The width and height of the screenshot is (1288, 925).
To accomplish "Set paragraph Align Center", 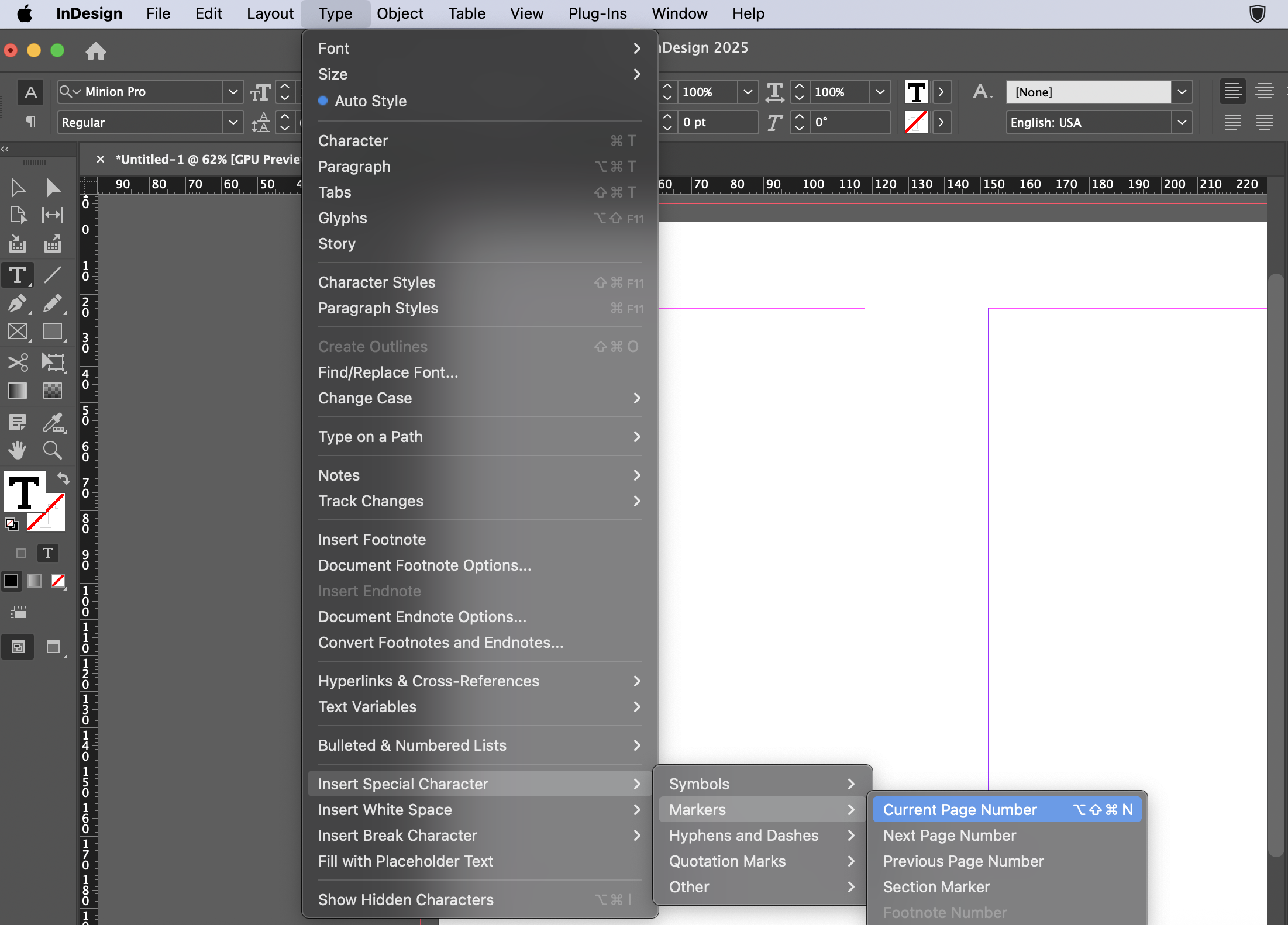I will [x=1265, y=91].
